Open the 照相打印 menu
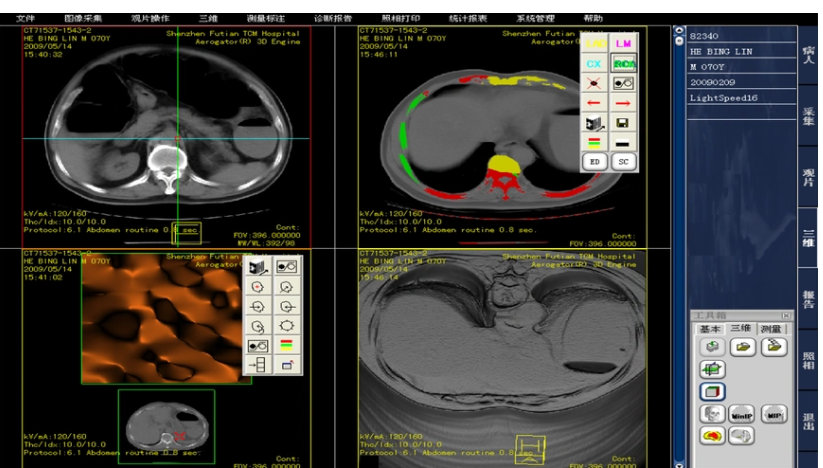Viewport: 823px width, 468px height. (400, 18)
